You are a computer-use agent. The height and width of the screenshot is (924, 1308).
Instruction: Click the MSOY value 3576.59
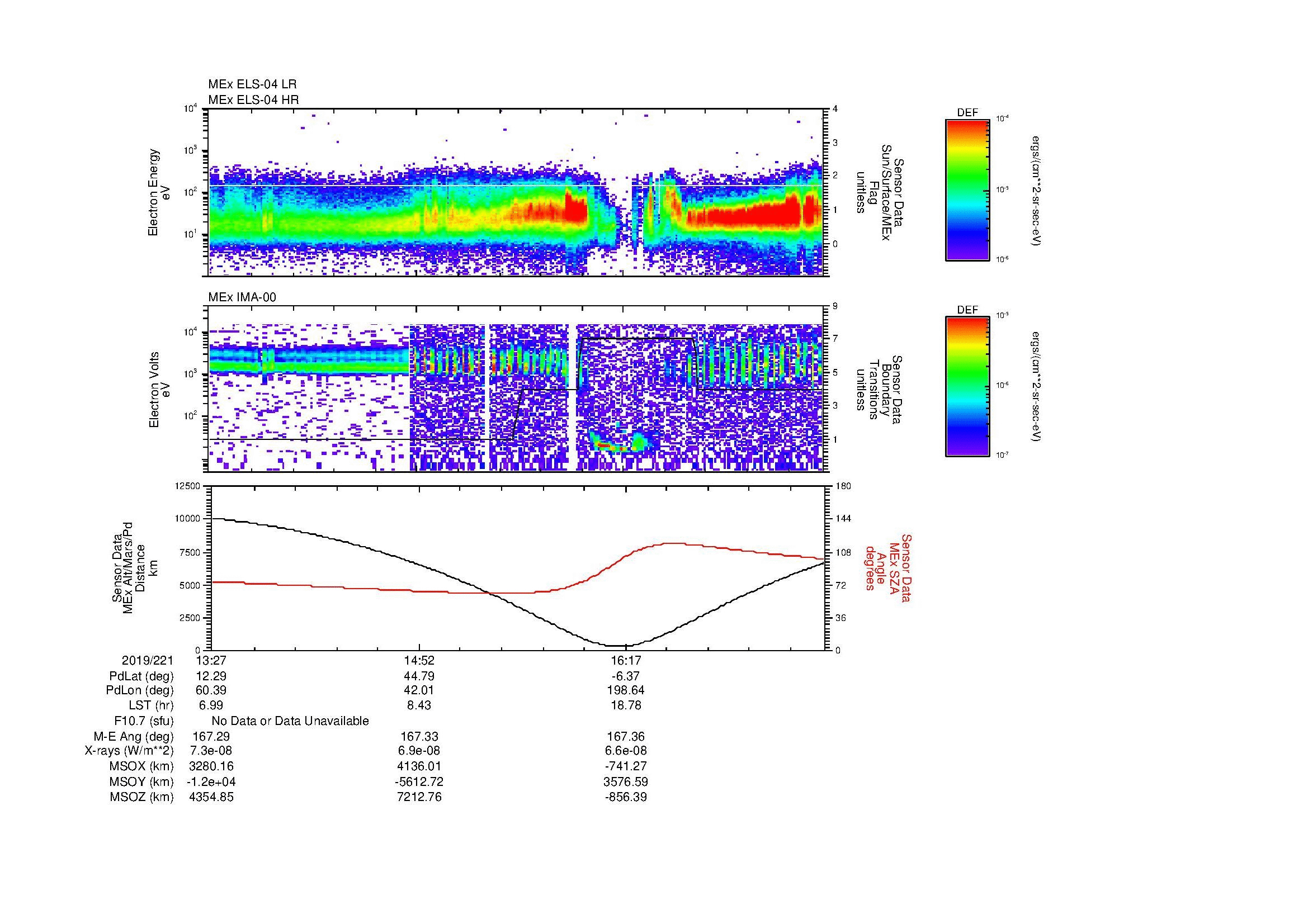[x=626, y=782]
